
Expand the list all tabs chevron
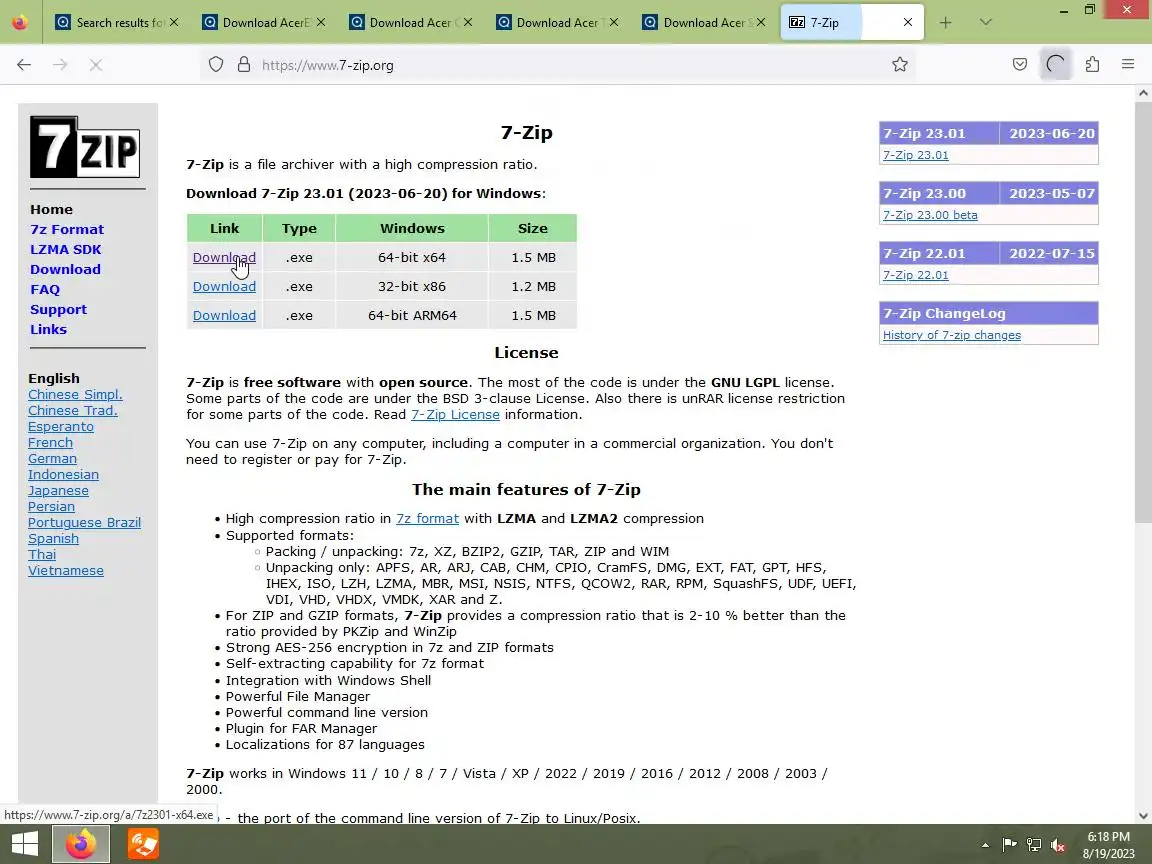[986, 23]
